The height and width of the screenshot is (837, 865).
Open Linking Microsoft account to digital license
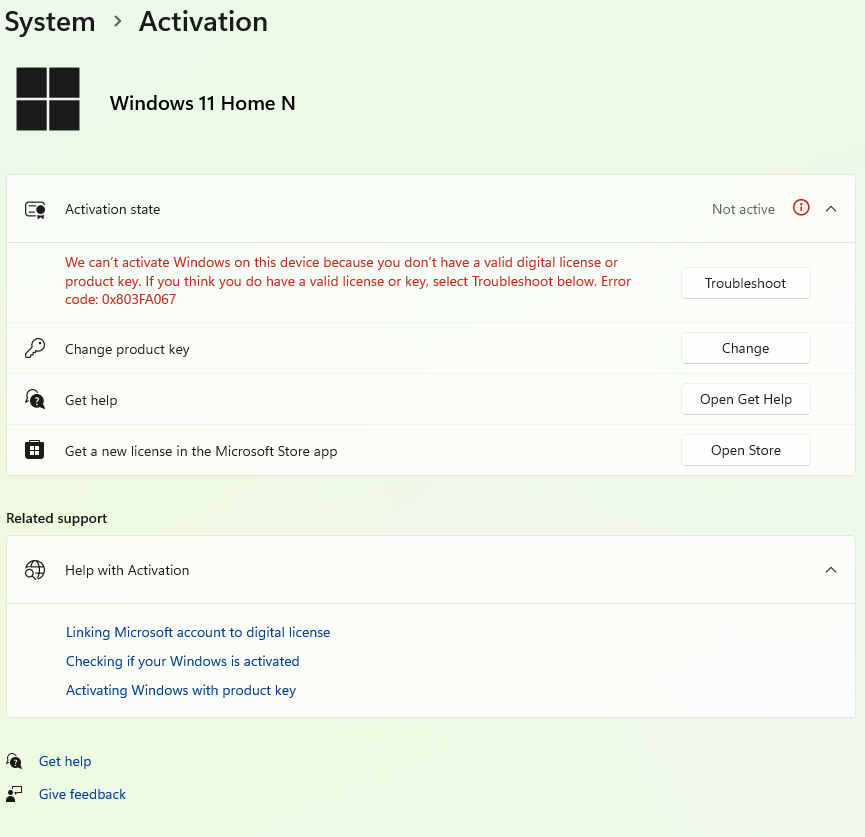pyautogui.click(x=198, y=632)
